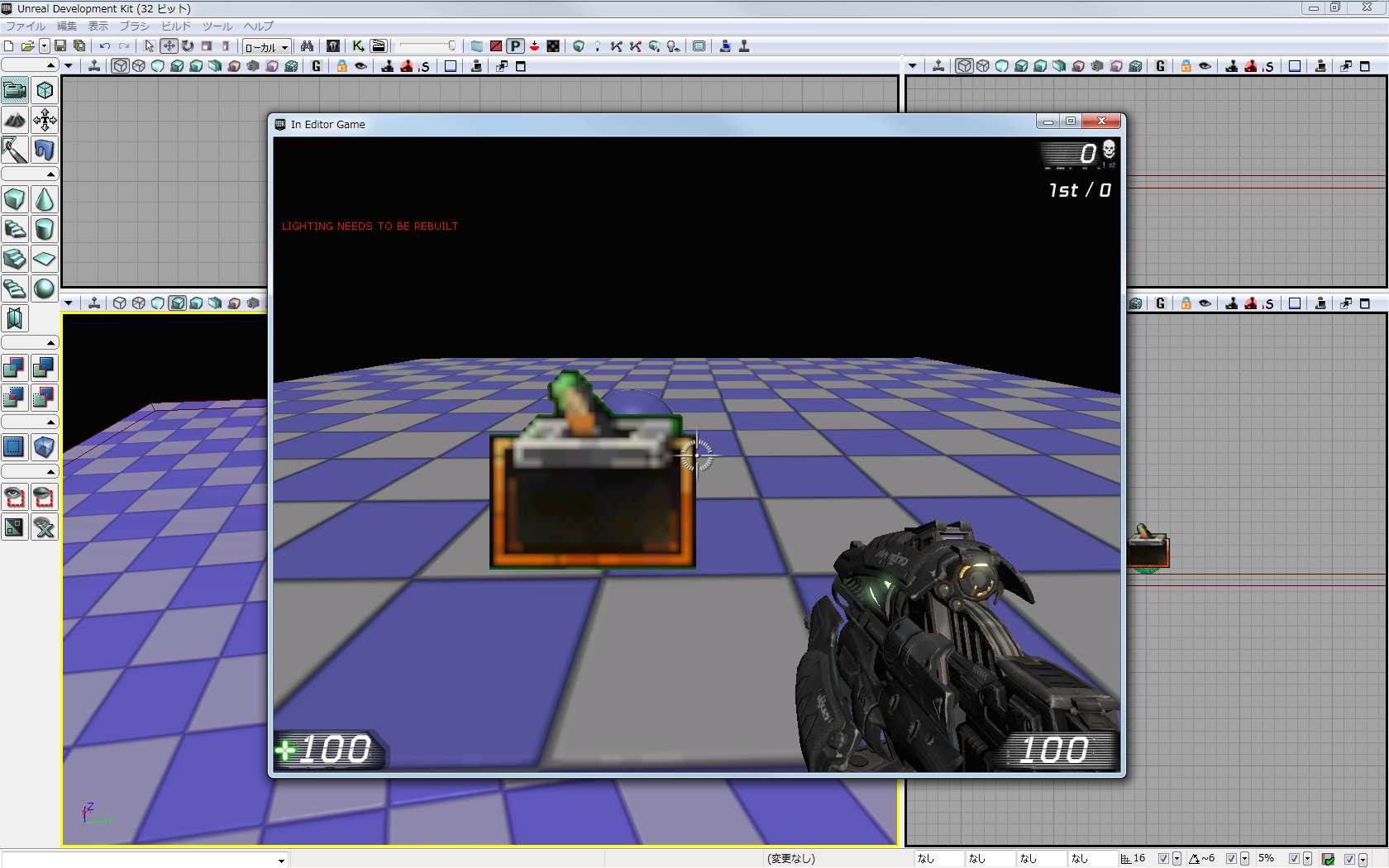Open the ローカル coordinate system dropdown
The width and height of the screenshot is (1389, 868).
(266, 47)
